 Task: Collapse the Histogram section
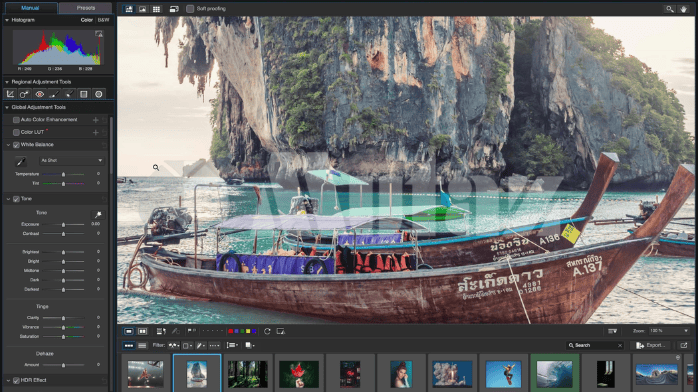(7, 20)
